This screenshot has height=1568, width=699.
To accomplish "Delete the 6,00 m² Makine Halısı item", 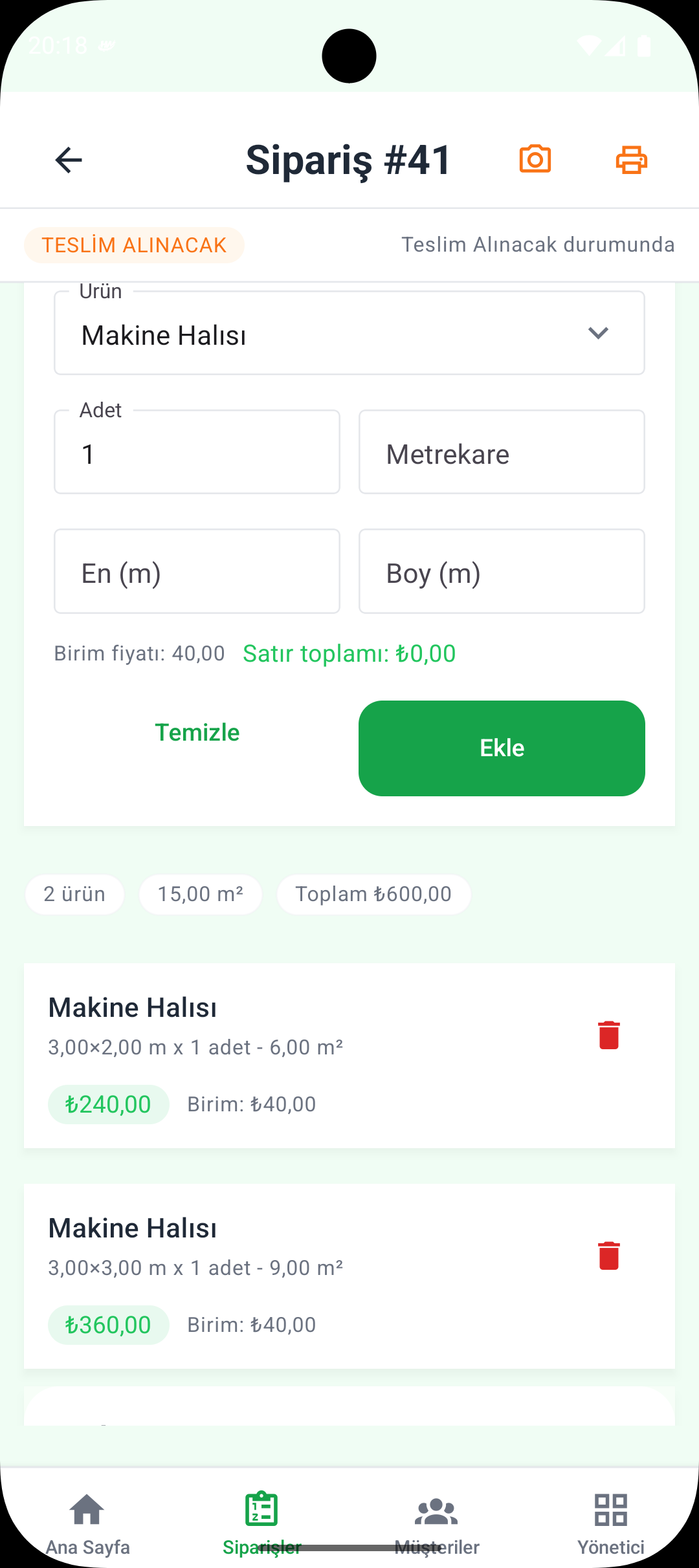I will click(x=608, y=1035).
